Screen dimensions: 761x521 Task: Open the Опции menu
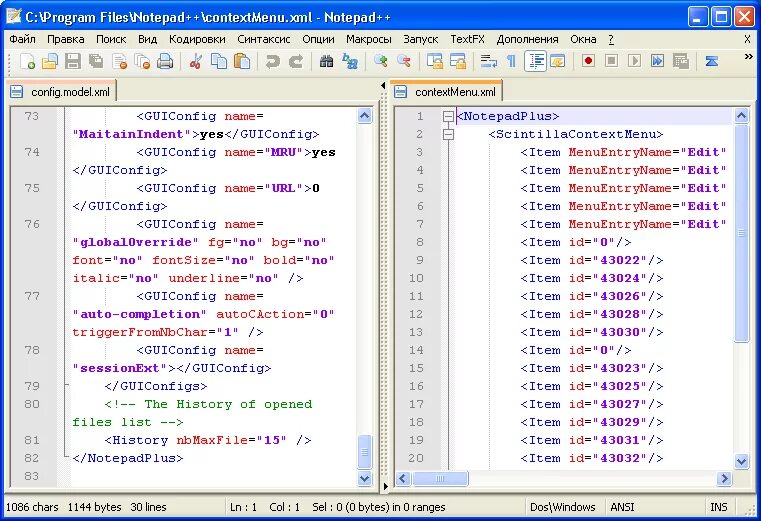coord(318,39)
